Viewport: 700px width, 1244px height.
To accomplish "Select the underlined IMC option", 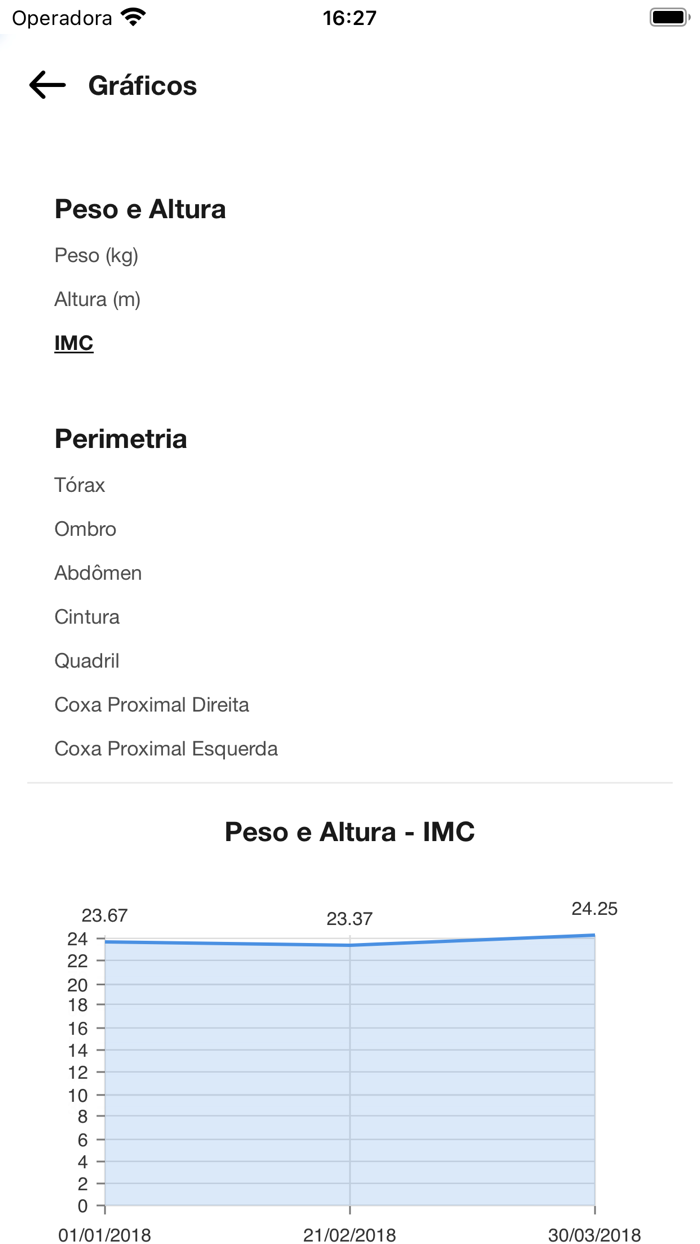I will [74, 343].
